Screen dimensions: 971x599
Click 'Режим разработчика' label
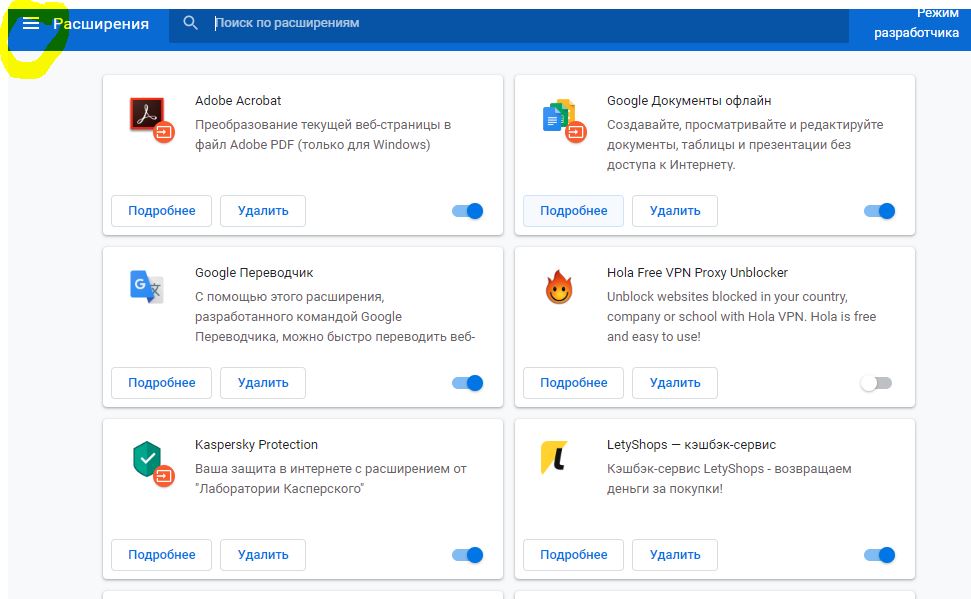[917, 23]
